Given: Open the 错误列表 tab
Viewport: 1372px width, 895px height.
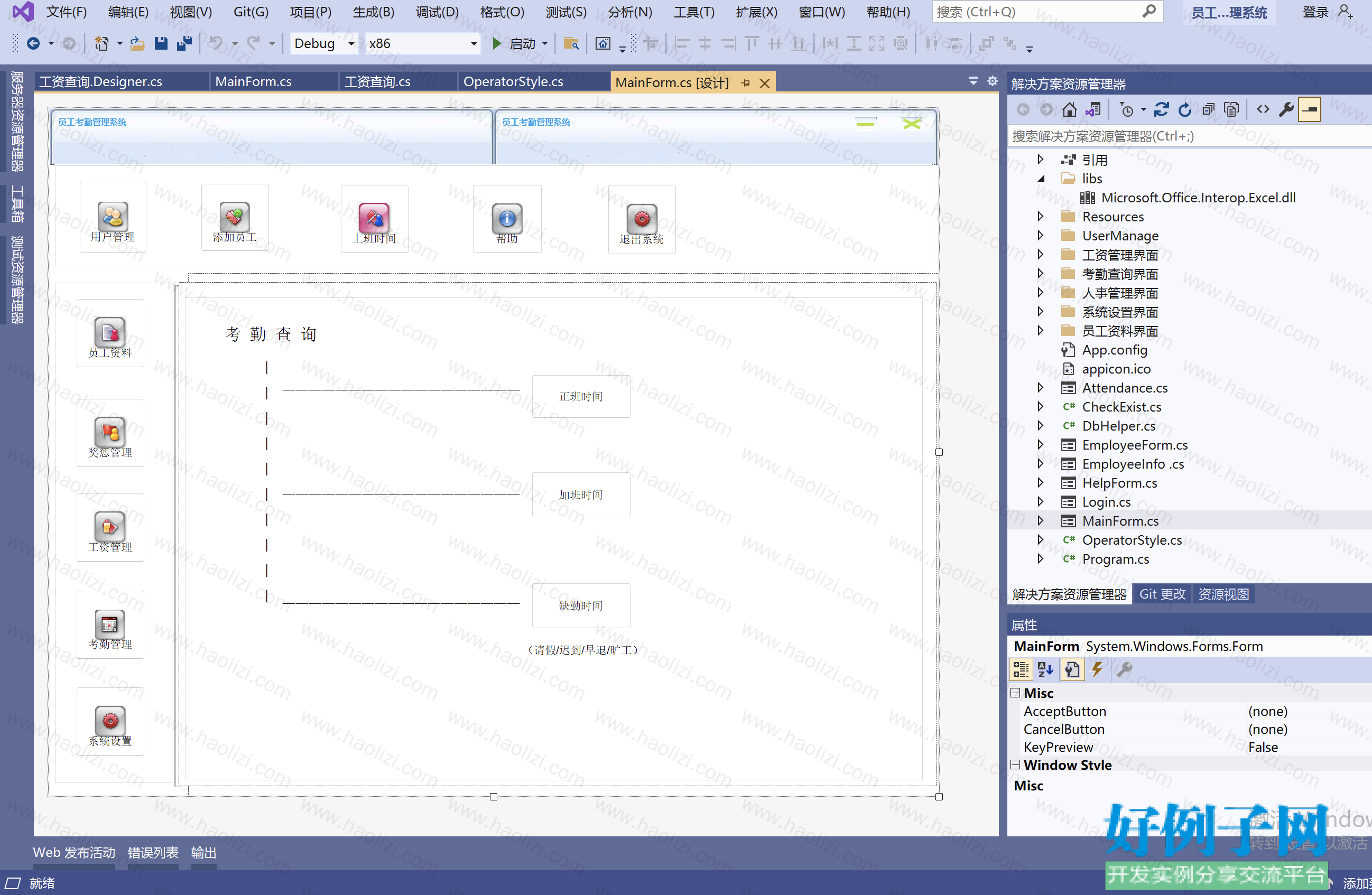Looking at the screenshot, I should pyautogui.click(x=153, y=853).
